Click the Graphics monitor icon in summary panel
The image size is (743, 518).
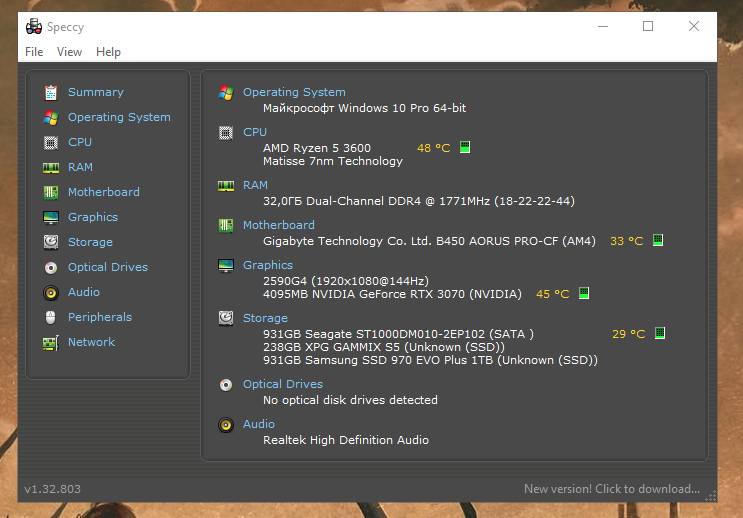226,266
